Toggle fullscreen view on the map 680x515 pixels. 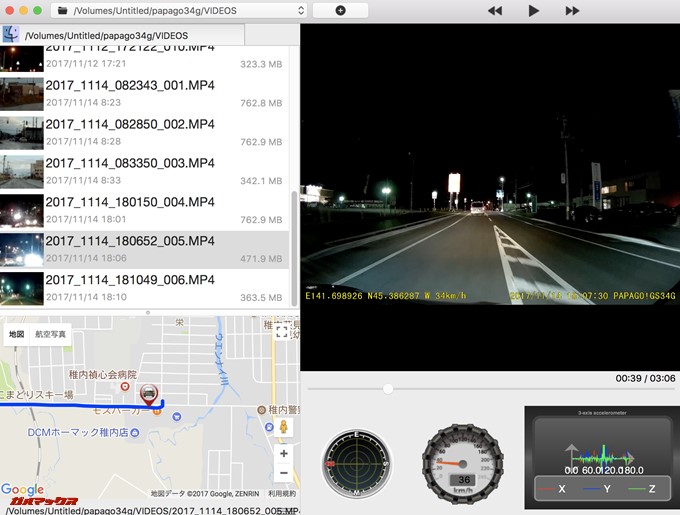[x=282, y=332]
